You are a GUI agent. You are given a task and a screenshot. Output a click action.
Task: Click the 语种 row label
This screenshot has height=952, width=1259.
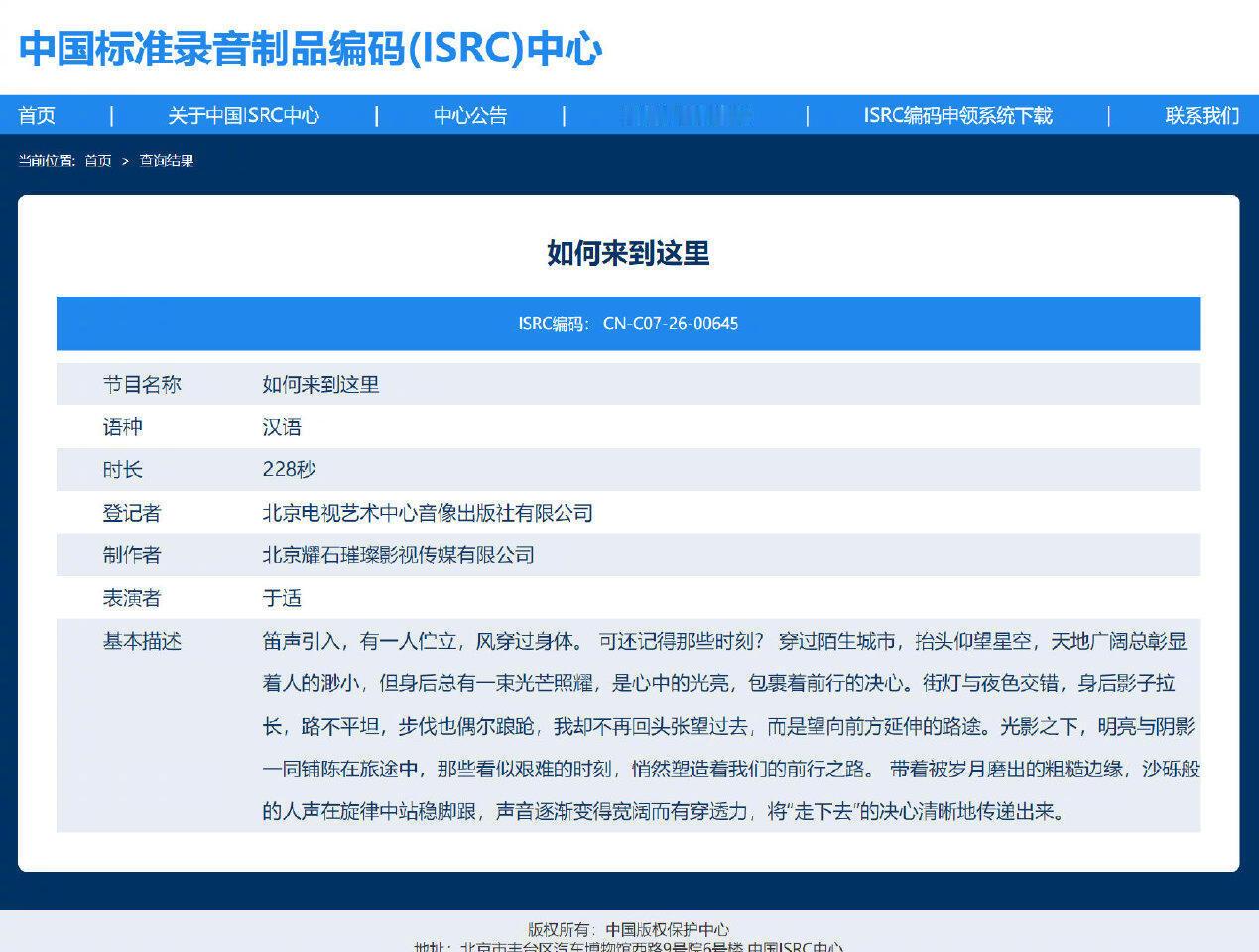click(122, 427)
